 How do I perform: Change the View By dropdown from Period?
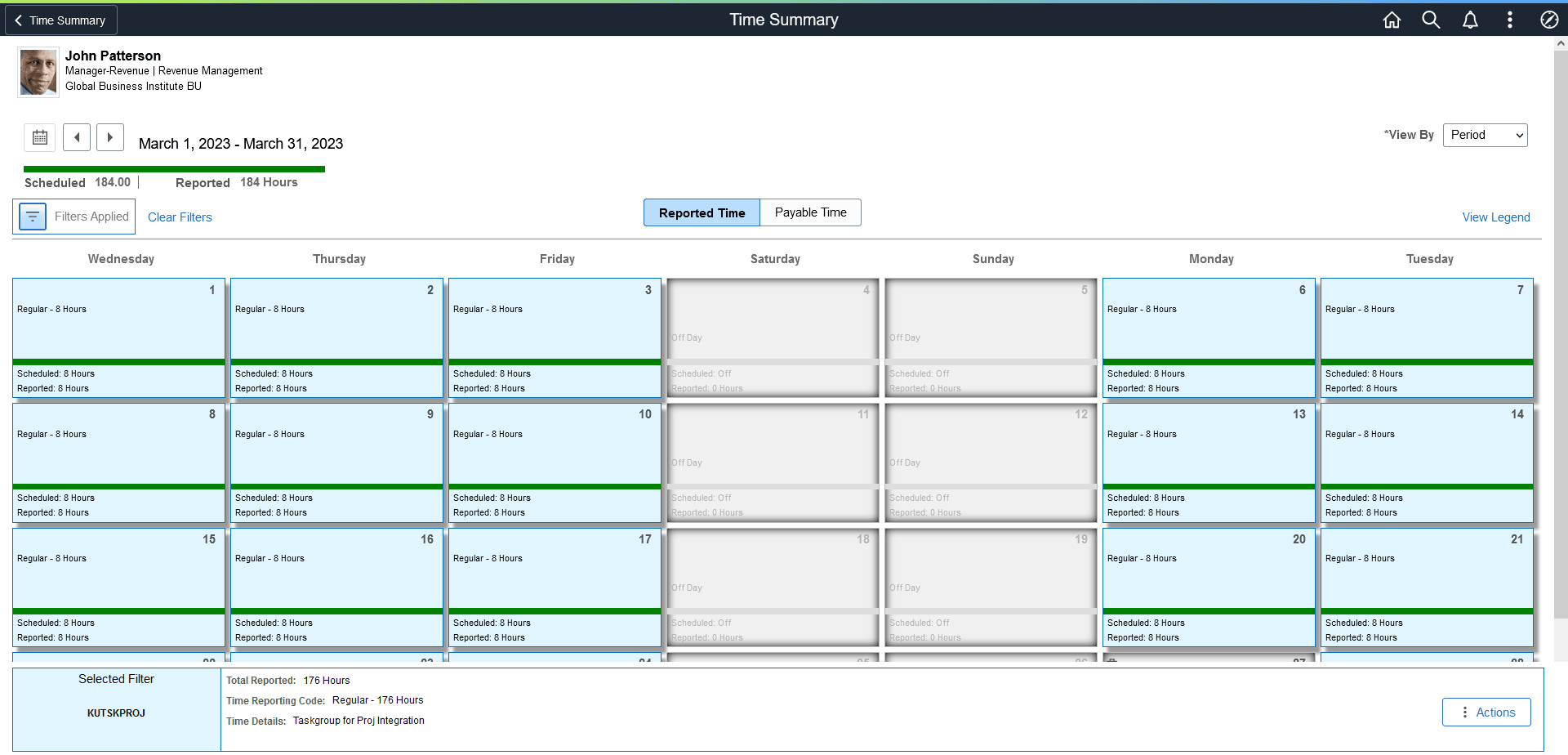tap(1485, 135)
